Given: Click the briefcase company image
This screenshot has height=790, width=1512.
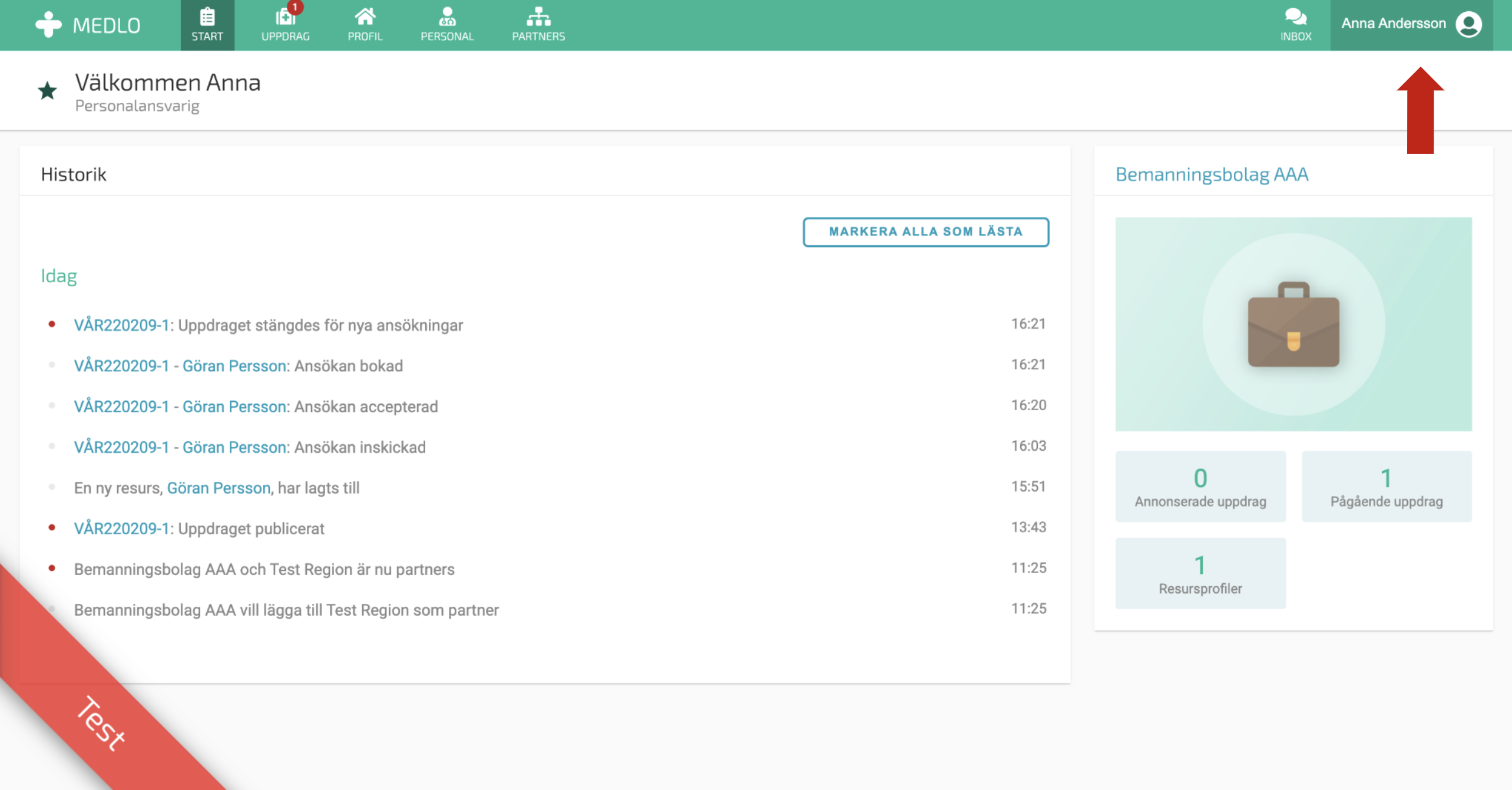Looking at the screenshot, I should [x=1293, y=324].
